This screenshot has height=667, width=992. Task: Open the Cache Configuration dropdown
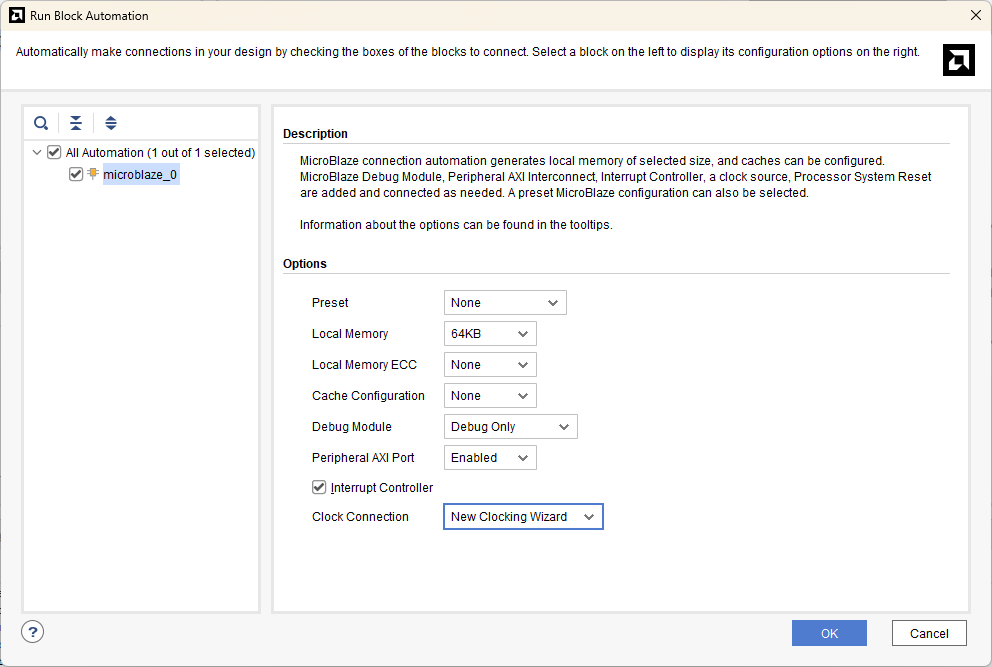point(490,396)
